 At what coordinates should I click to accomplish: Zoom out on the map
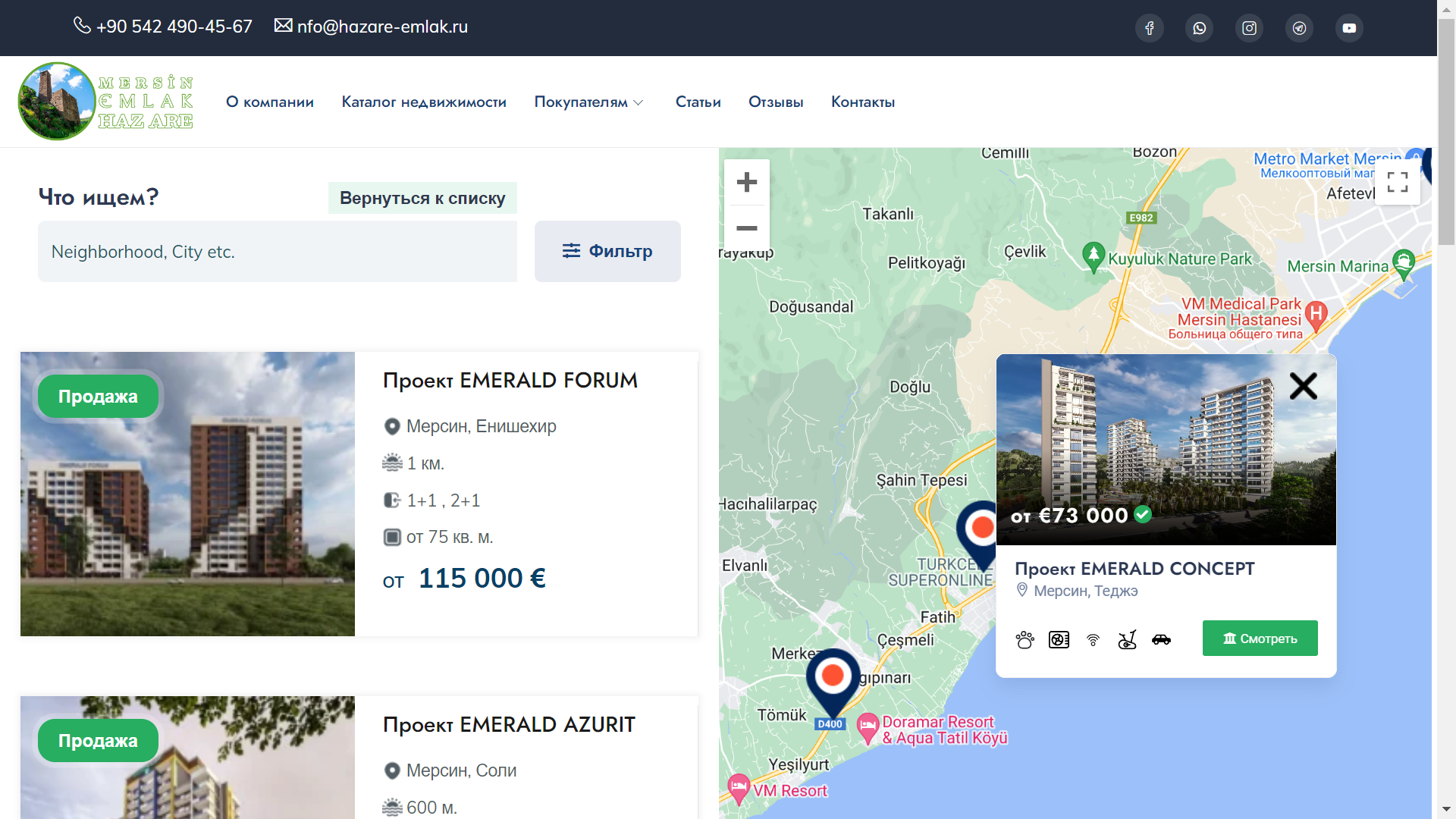747,227
